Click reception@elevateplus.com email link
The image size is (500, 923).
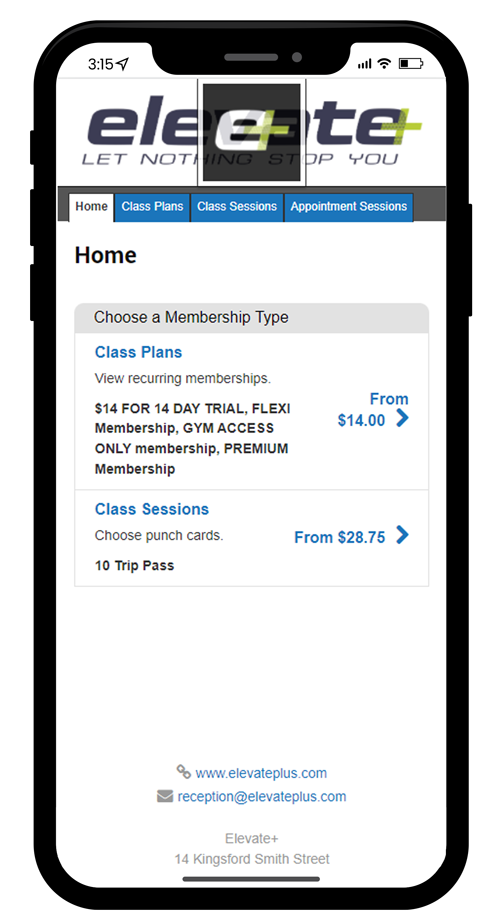point(262,796)
